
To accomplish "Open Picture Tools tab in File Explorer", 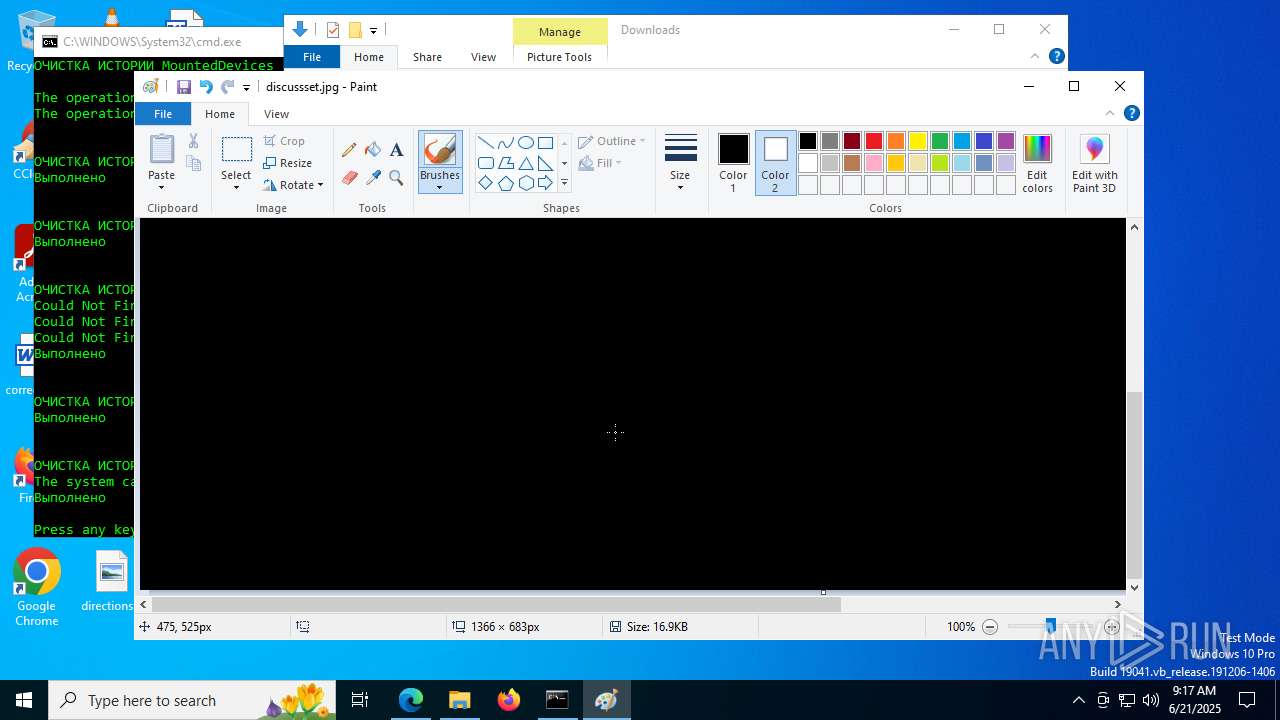I will (x=559, y=57).
